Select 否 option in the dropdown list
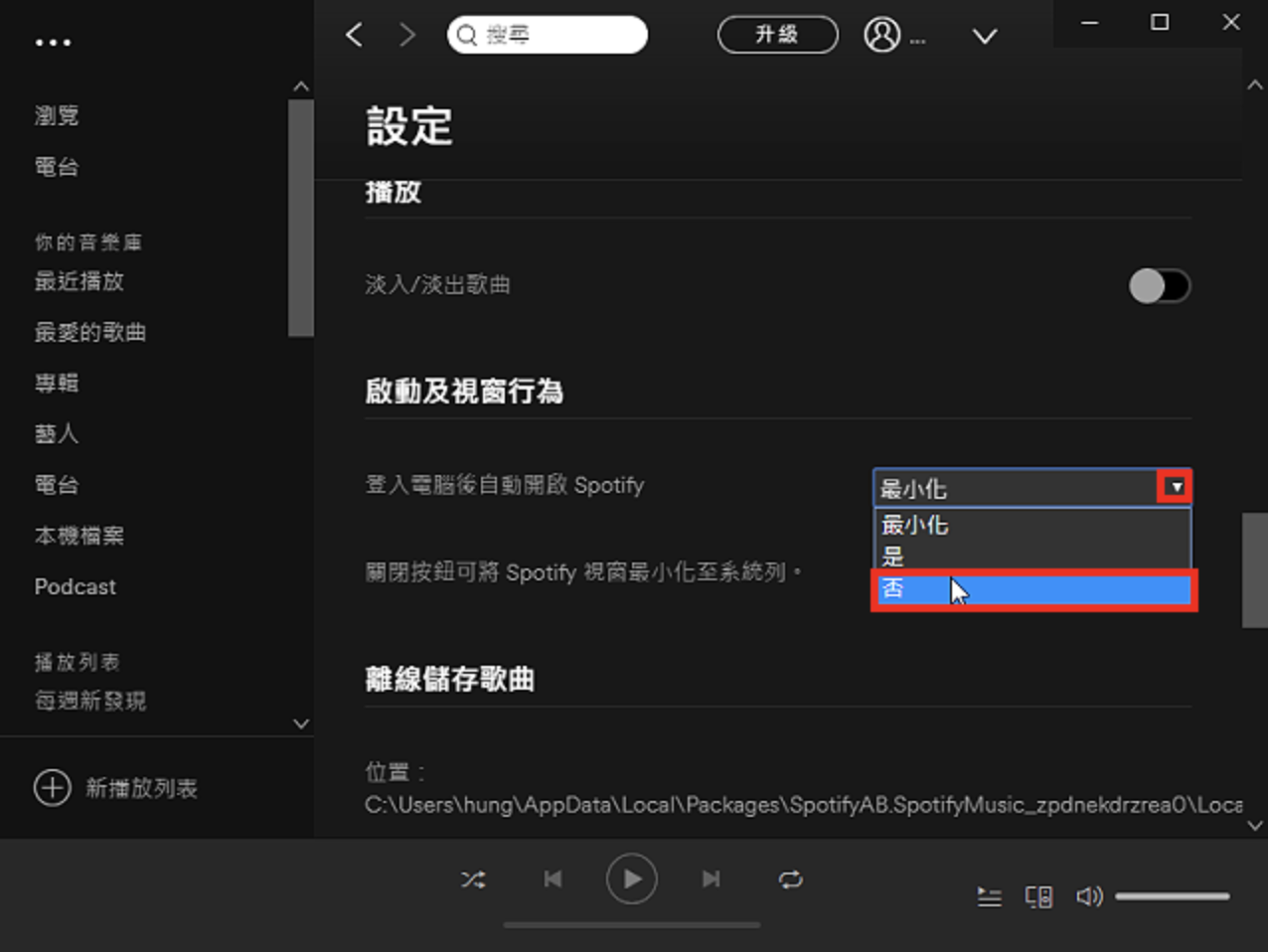Viewport: 1268px width, 952px height. point(1033,589)
